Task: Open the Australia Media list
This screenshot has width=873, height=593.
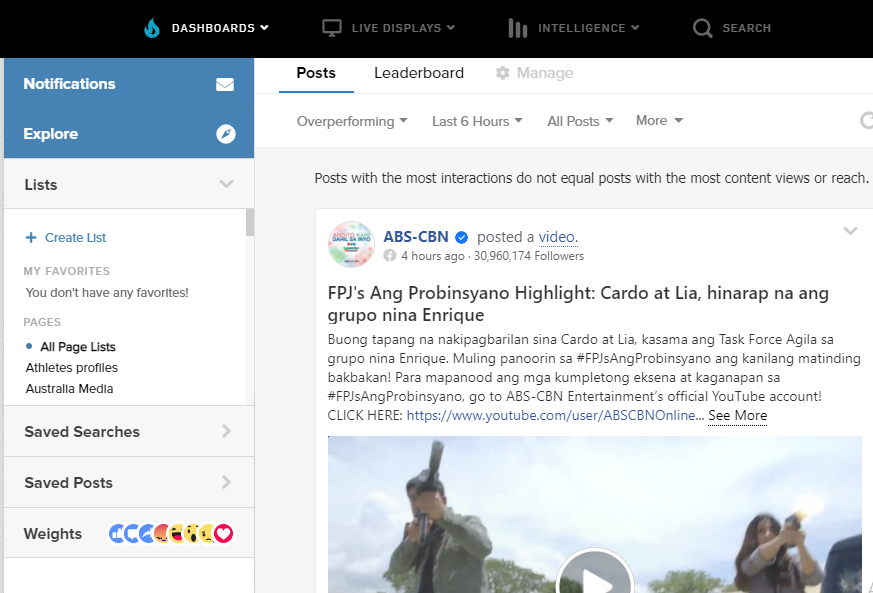Action: pyautogui.click(x=69, y=389)
